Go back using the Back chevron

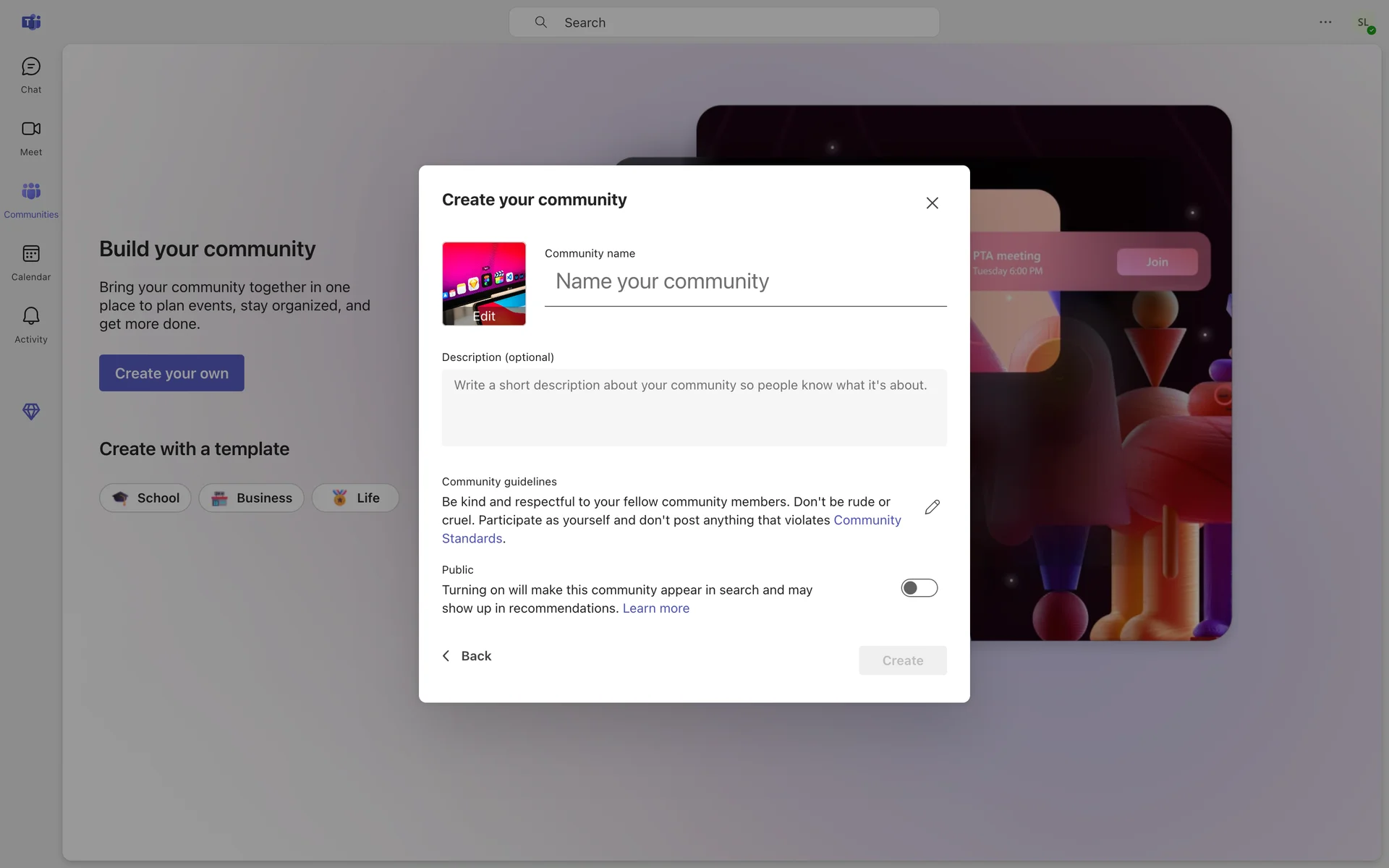(467, 656)
